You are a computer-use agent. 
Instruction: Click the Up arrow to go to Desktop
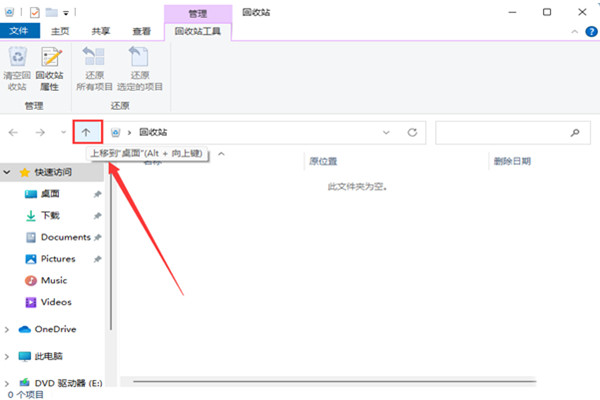pyautogui.click(x=87, y=132)
